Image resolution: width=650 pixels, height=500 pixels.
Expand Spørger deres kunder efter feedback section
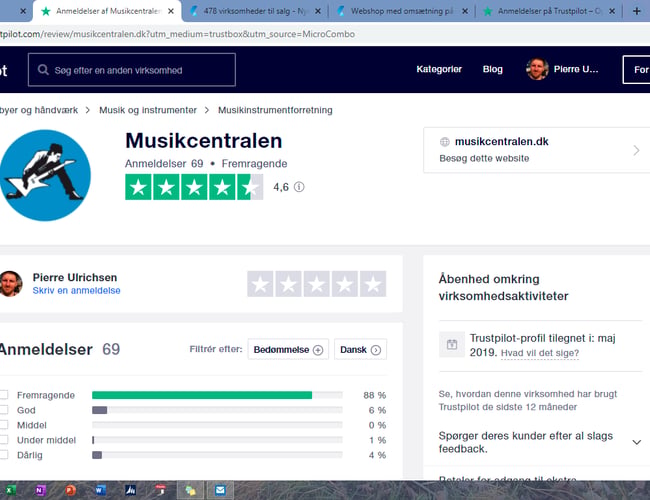(x=540, y=442)
